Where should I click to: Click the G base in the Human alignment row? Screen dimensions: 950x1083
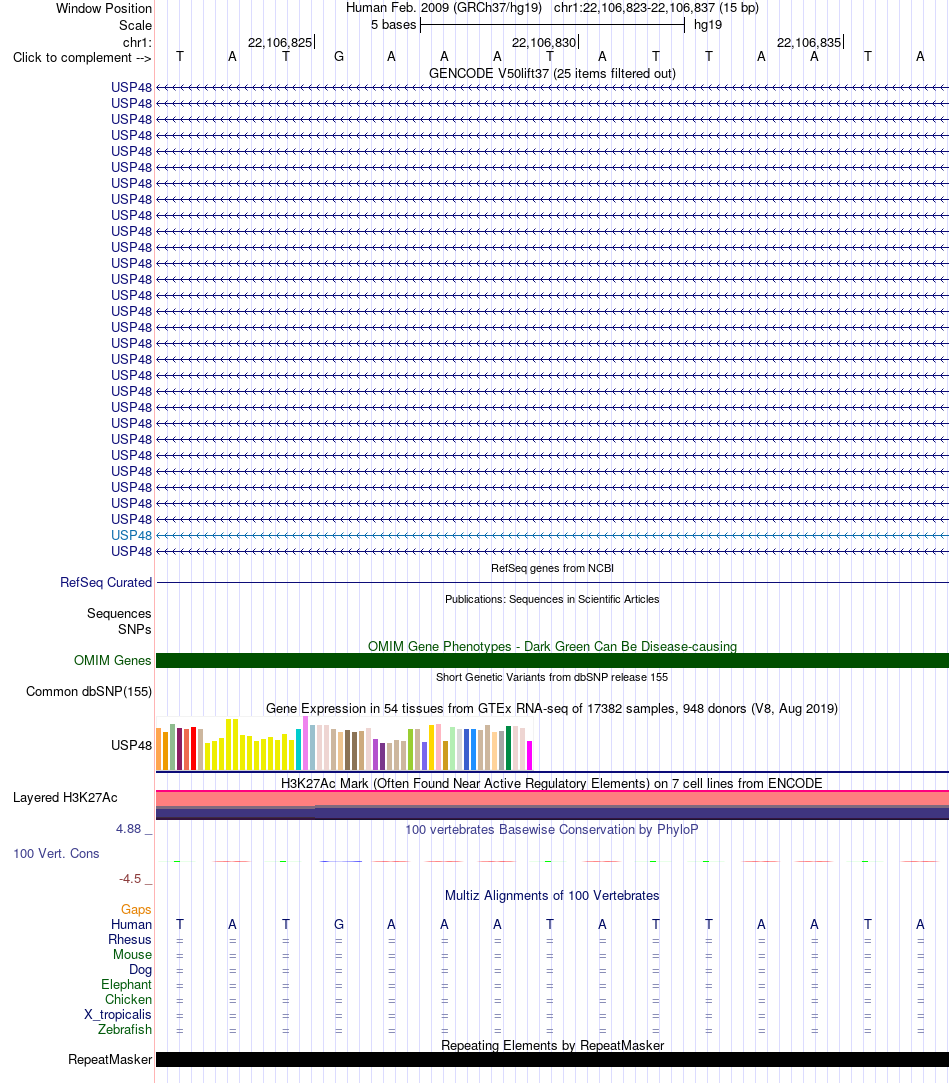click(x=339, y=924)
